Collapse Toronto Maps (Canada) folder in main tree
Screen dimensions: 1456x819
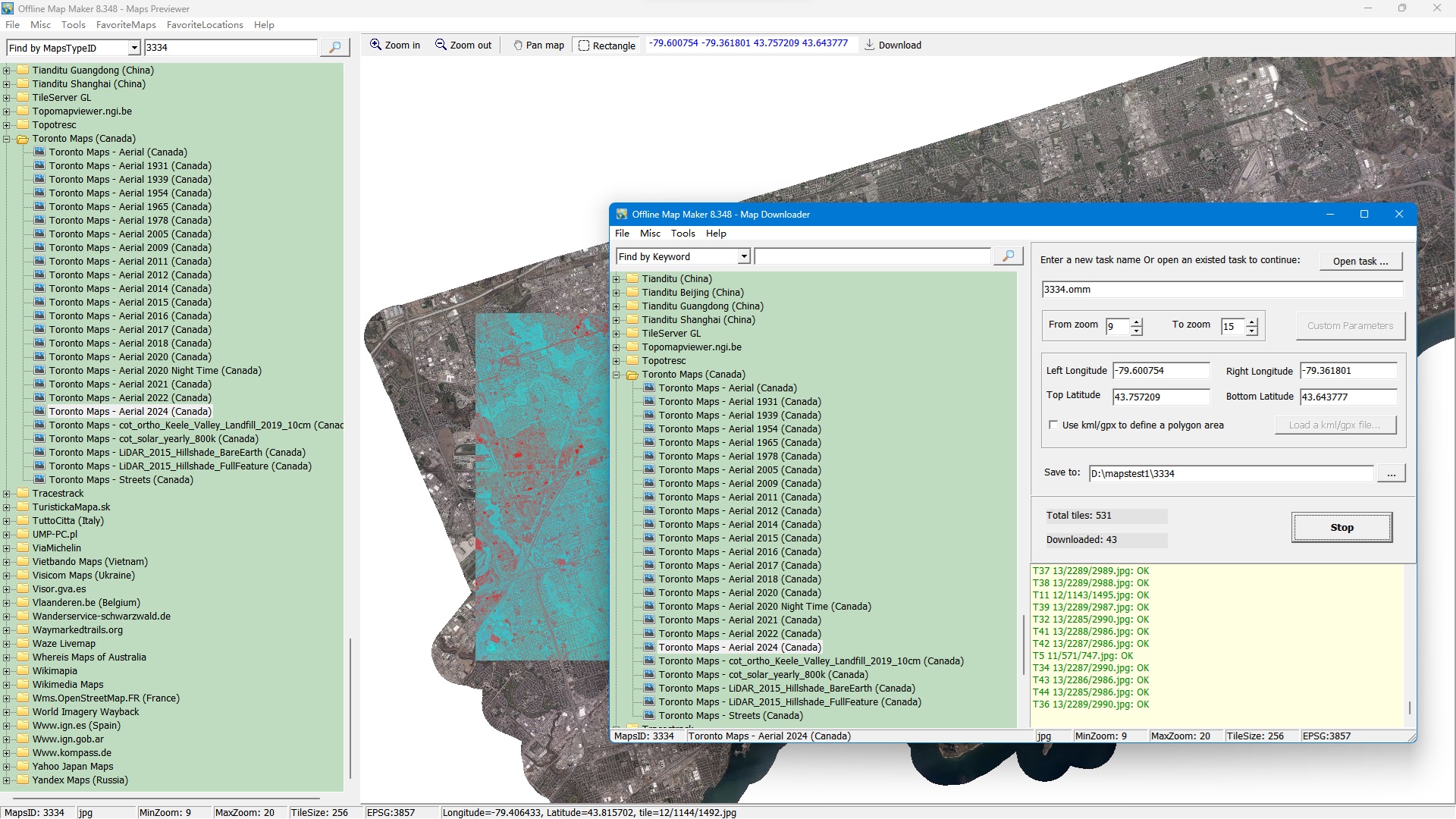point(7,139)
